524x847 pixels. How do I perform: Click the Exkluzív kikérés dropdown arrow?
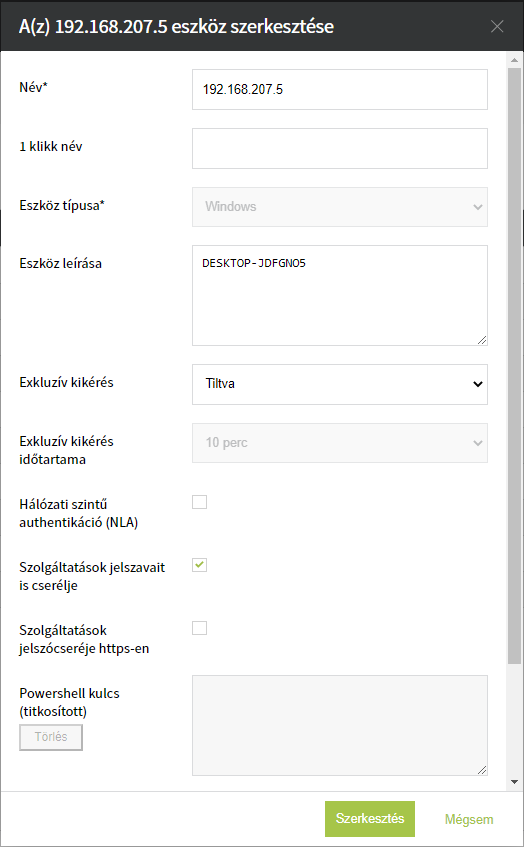tap(478, 384)
